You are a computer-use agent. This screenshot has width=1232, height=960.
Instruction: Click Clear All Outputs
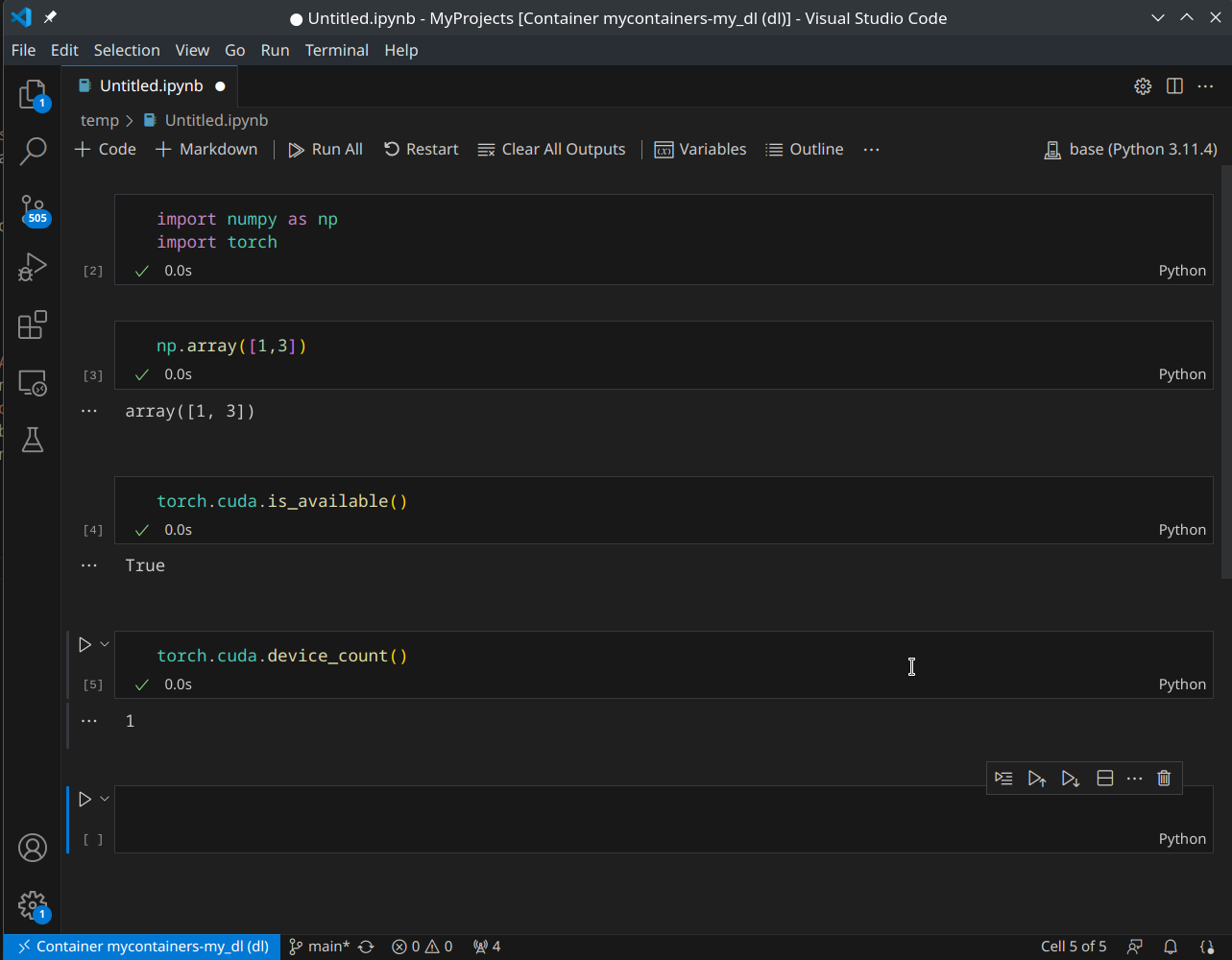(551, 150)
